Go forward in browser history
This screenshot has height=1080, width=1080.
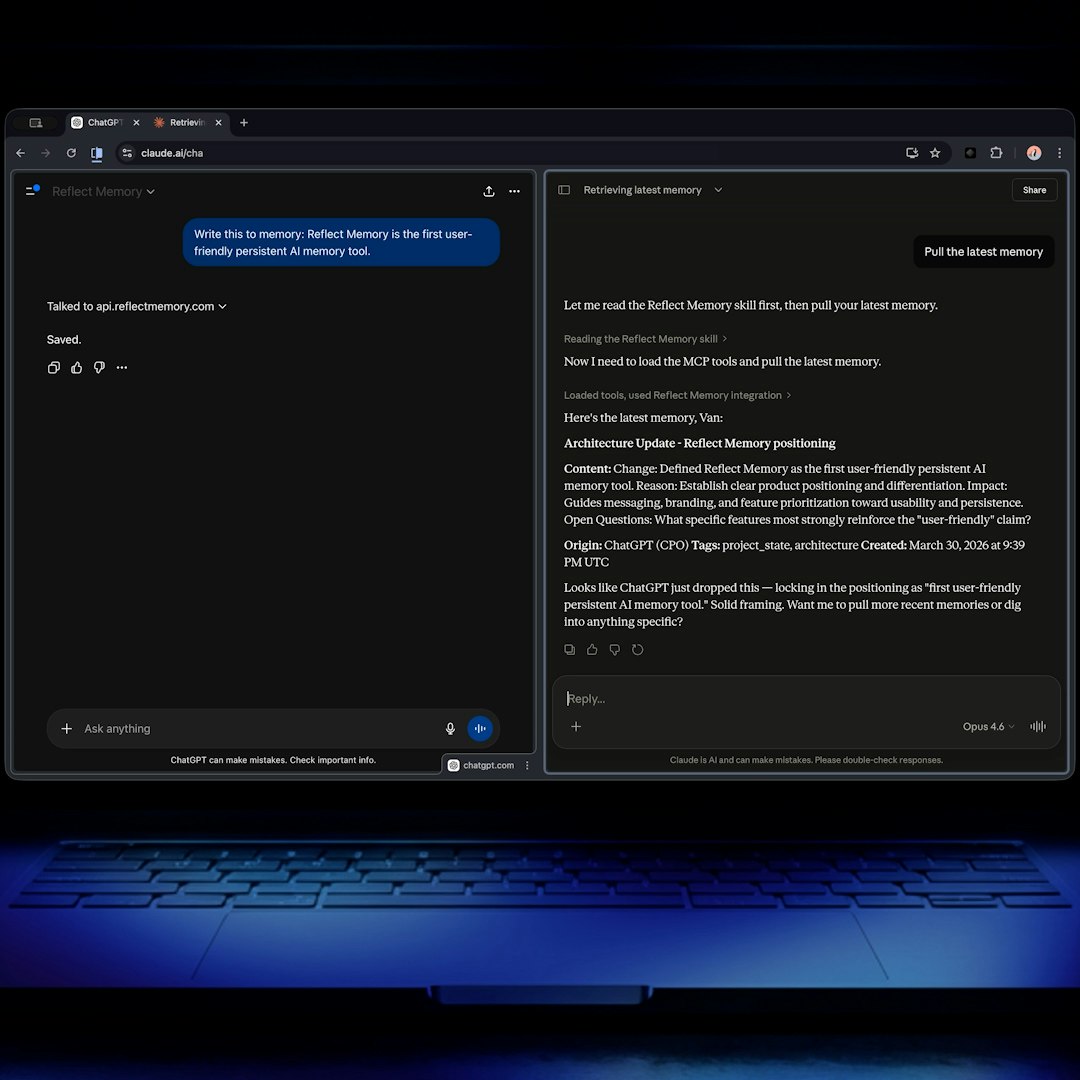pos(45,153)
